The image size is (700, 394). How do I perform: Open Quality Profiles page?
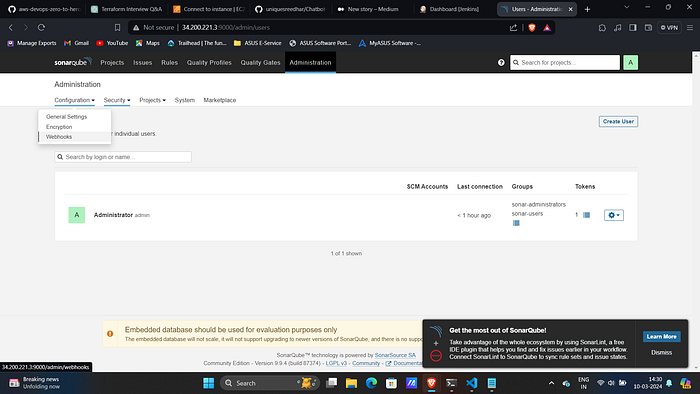(x=209, y=62)
